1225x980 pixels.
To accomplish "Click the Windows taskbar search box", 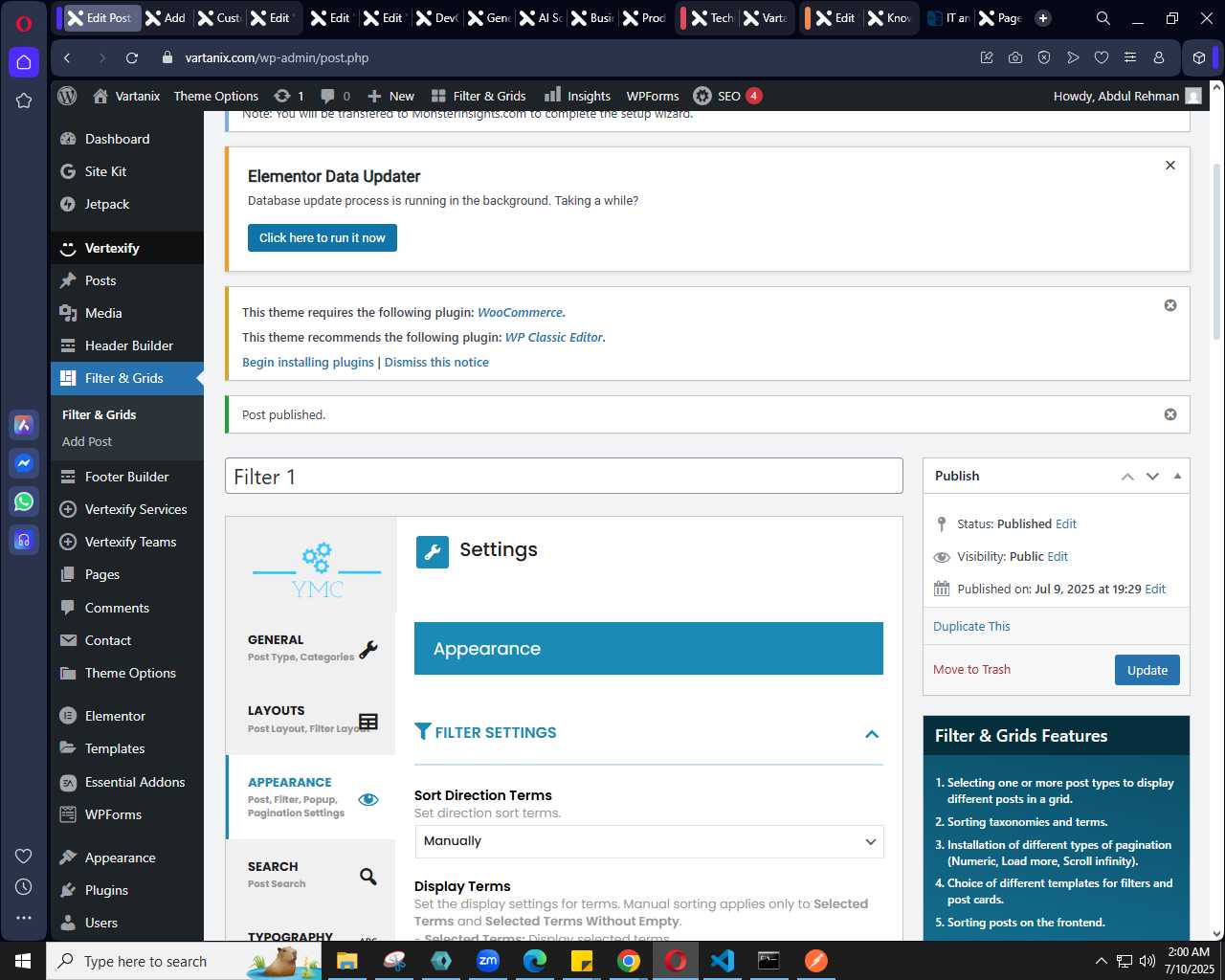I will coord(183,961).
